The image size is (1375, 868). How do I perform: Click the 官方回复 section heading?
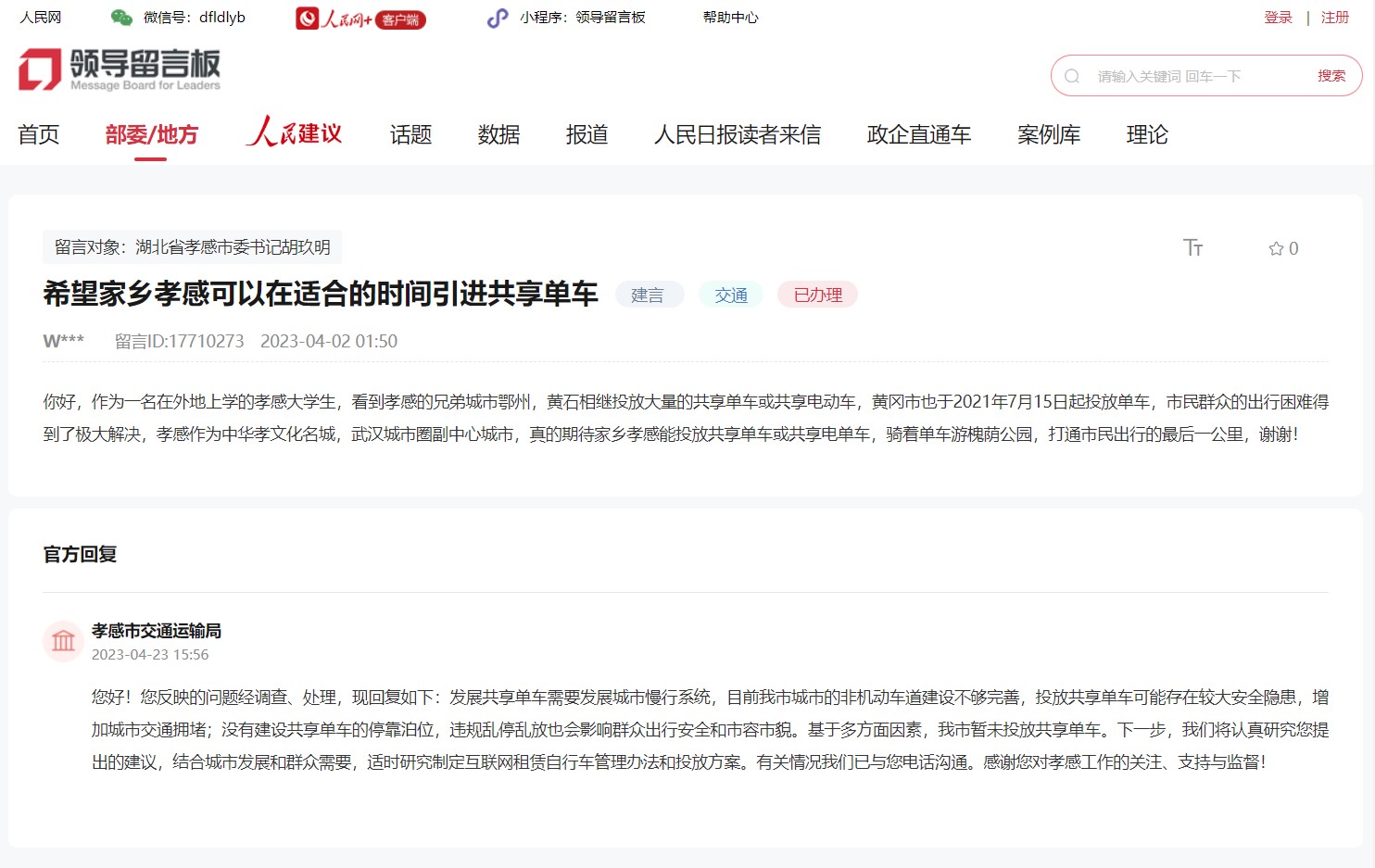click(x=80, y=554)
